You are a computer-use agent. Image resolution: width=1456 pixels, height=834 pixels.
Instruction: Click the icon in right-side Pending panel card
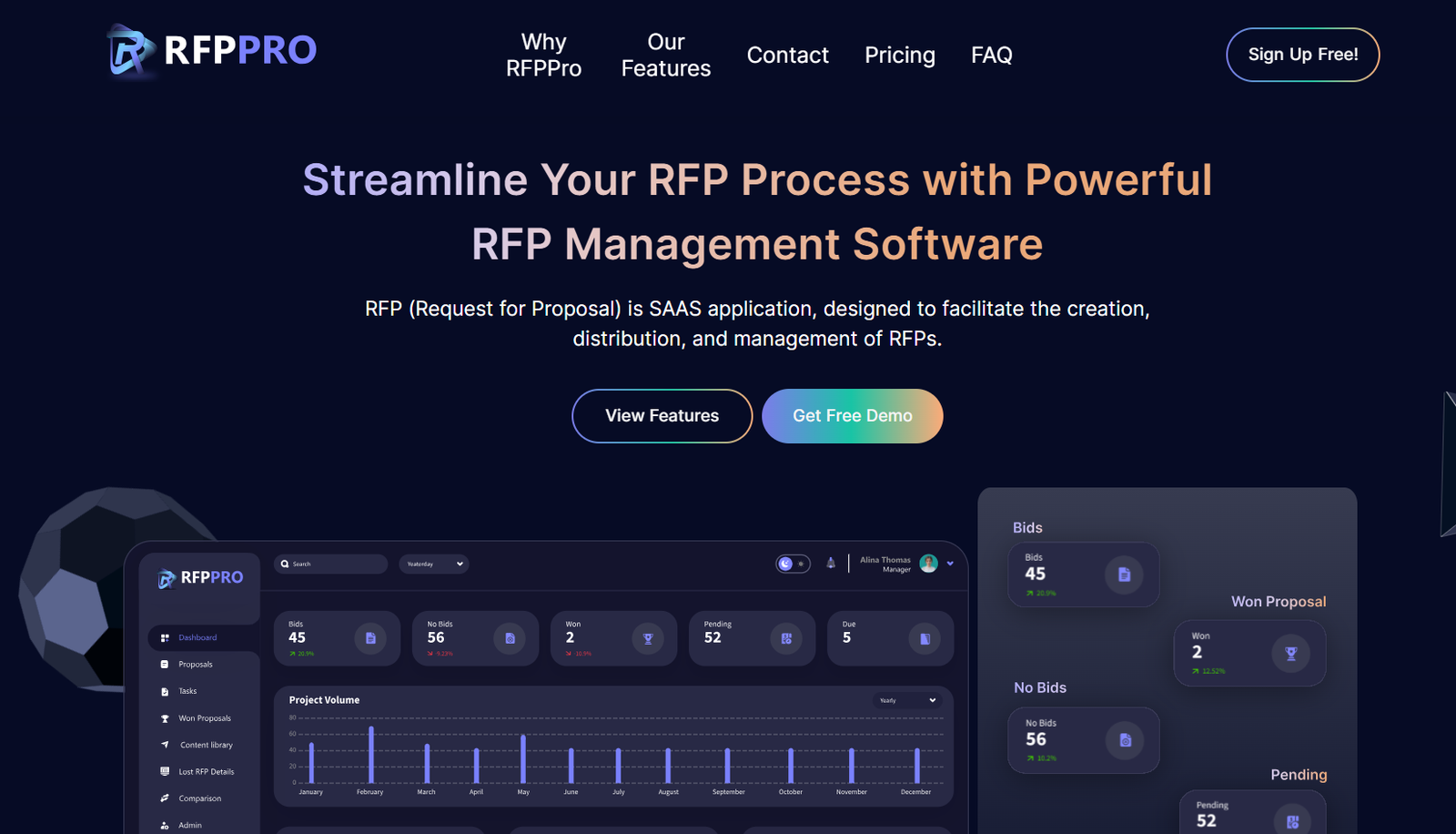click(x=1292, y=821)
